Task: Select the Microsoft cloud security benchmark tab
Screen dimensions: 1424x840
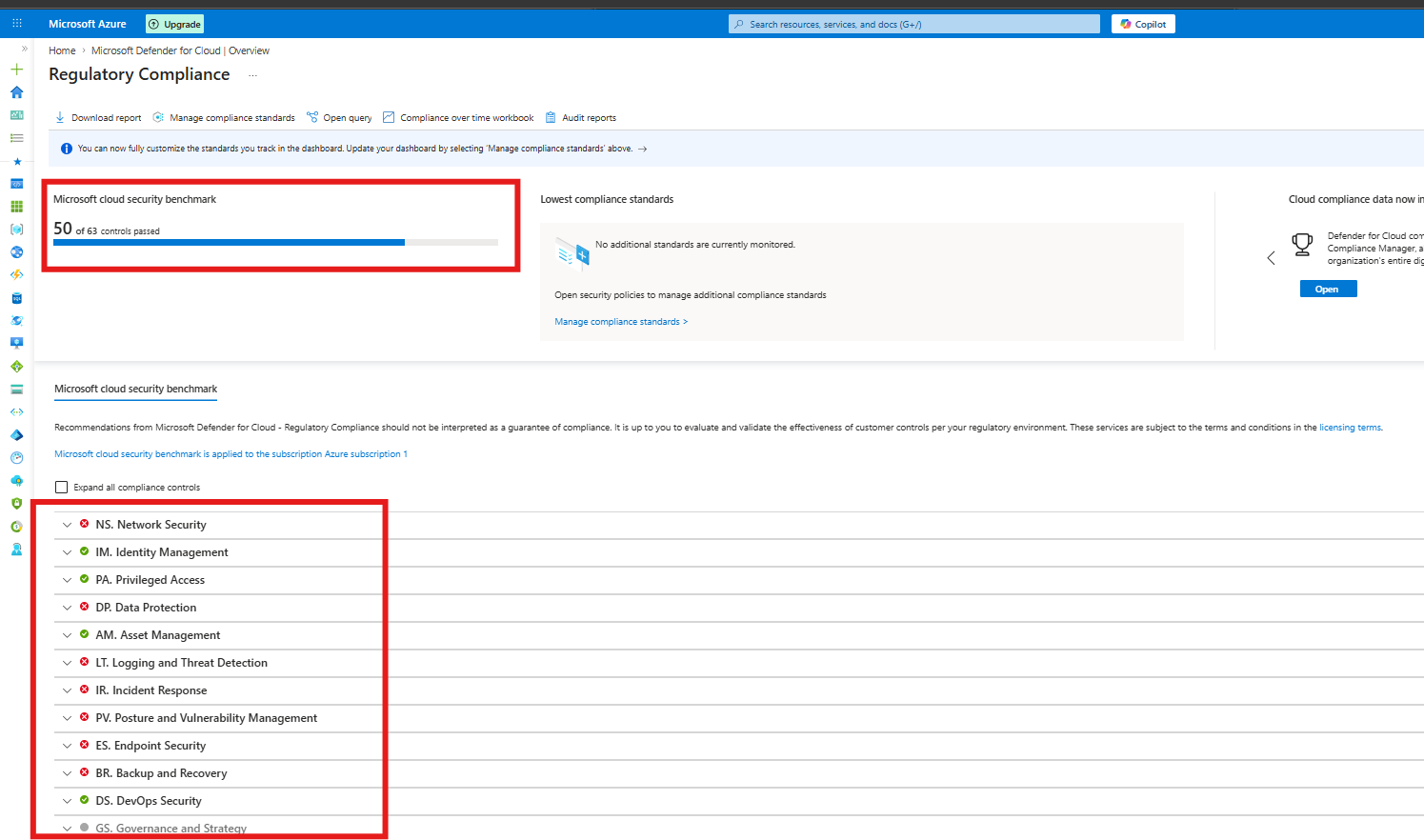Action: click(135, 389)
